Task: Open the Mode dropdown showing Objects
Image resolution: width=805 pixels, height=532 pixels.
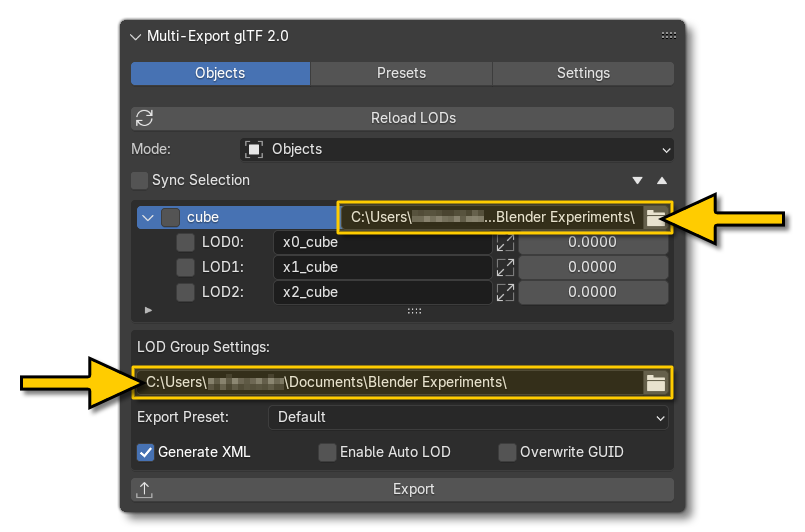Action: [x=457, y=149]
